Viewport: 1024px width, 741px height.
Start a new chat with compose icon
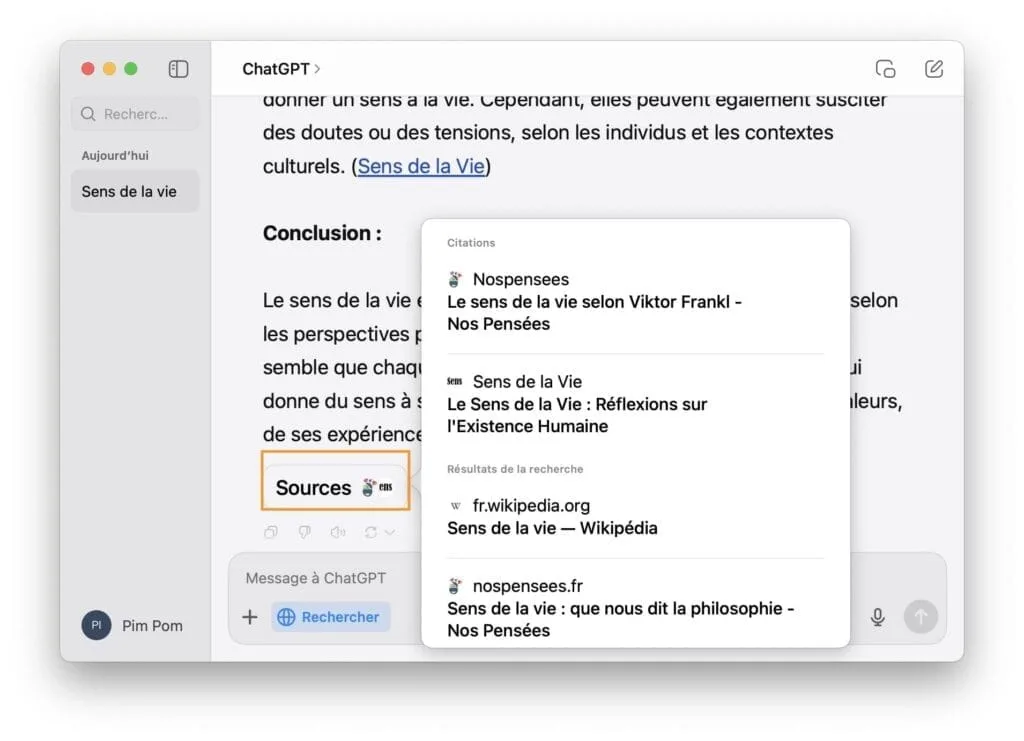click(x=934, y=69)
